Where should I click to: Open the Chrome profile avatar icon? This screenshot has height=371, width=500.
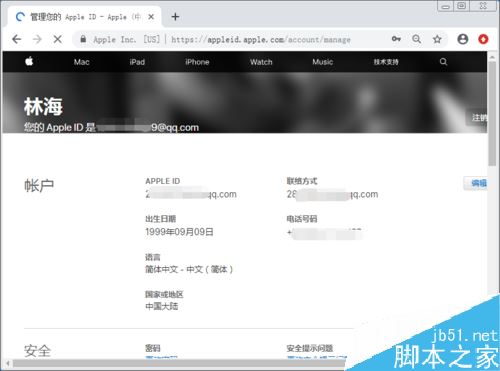[x=463, y=39]
